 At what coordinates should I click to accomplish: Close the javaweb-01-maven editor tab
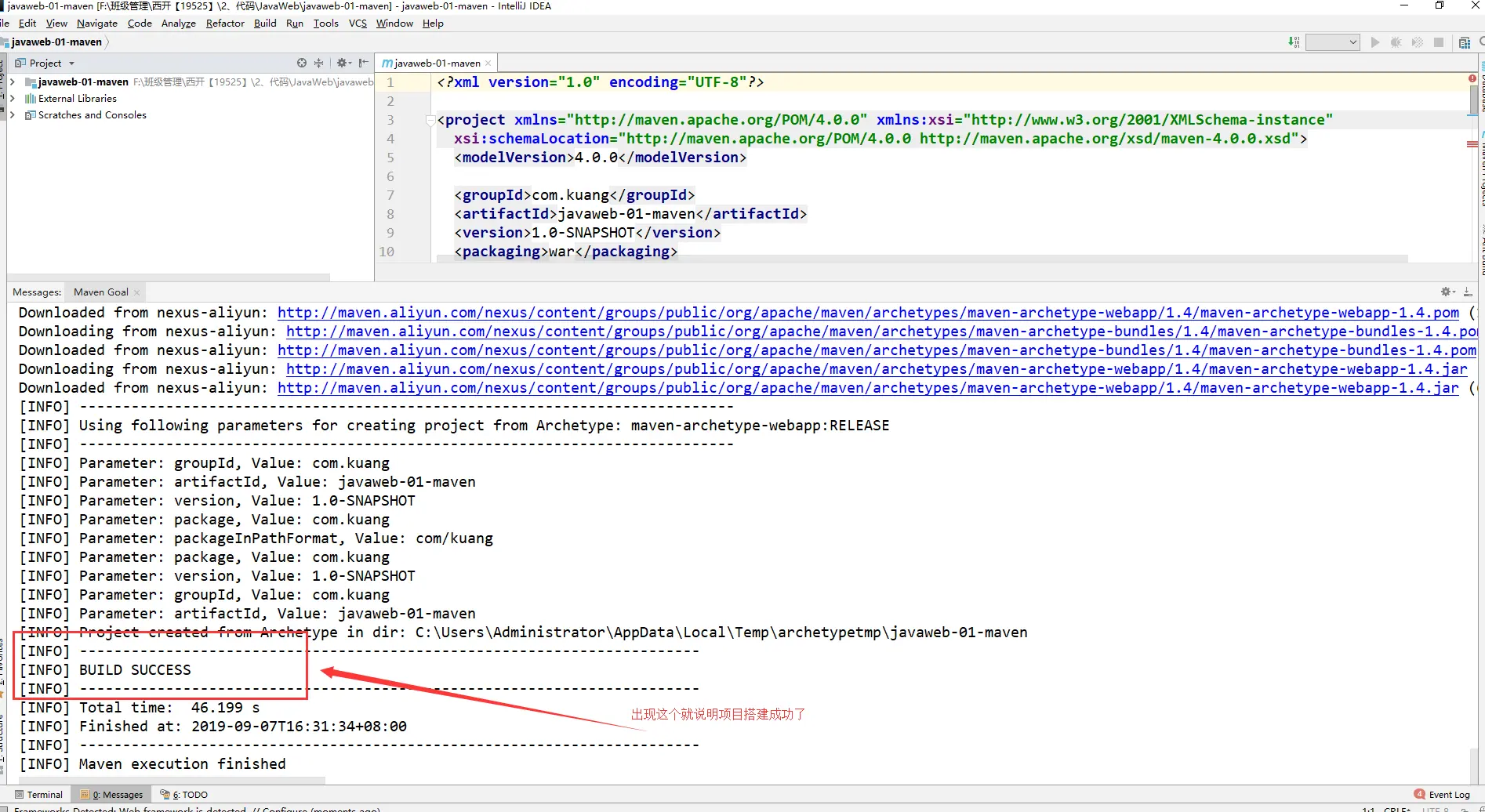(x=488, y=63)
